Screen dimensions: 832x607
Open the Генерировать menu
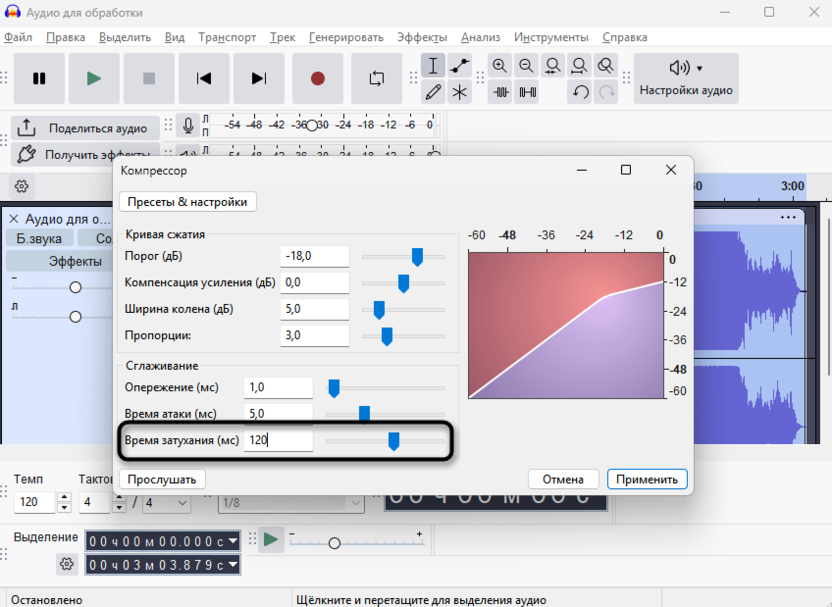coord(346,37)
